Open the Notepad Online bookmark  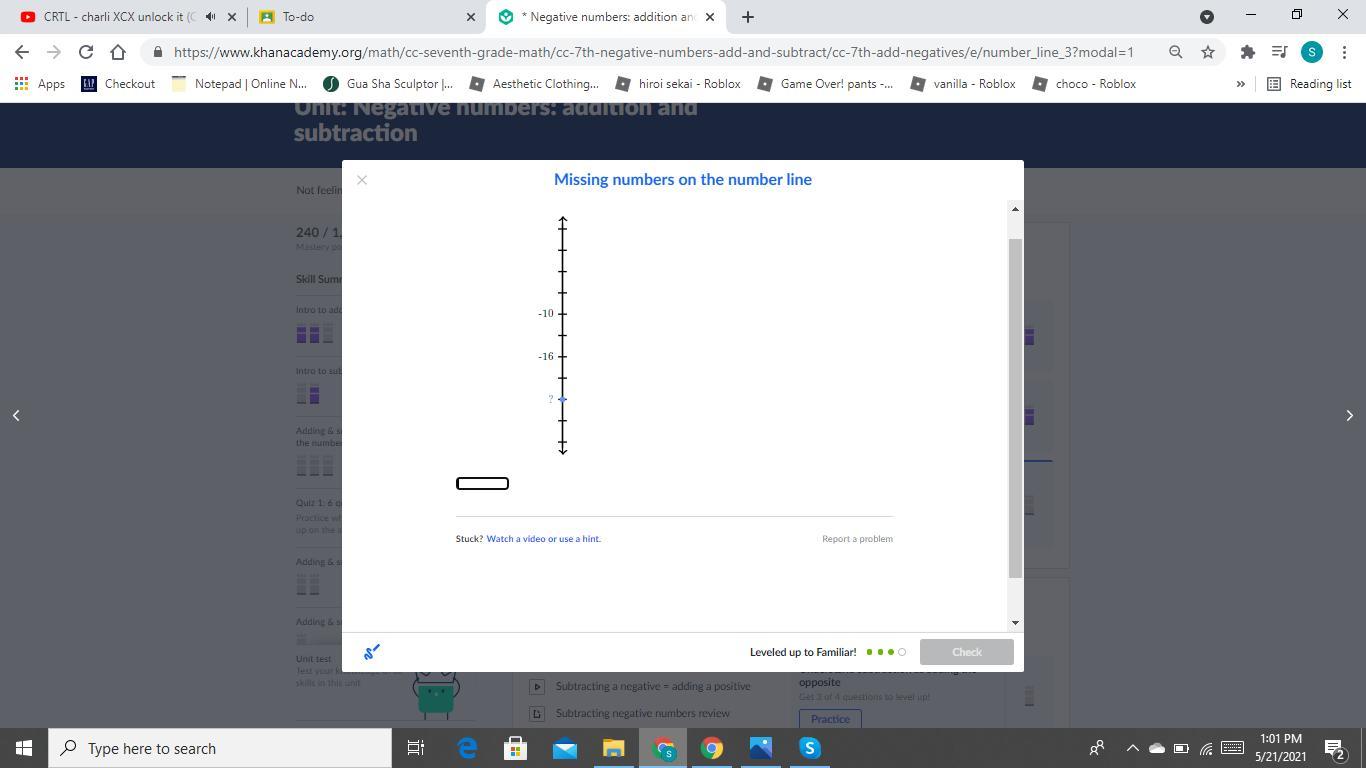coord(240,84)
